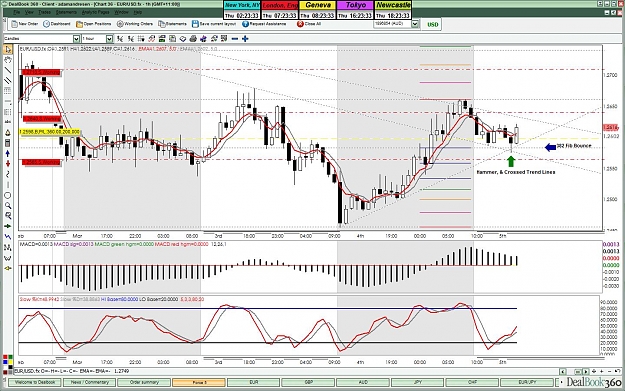Switch to News / Commentary tab

(x=90, y=382)
